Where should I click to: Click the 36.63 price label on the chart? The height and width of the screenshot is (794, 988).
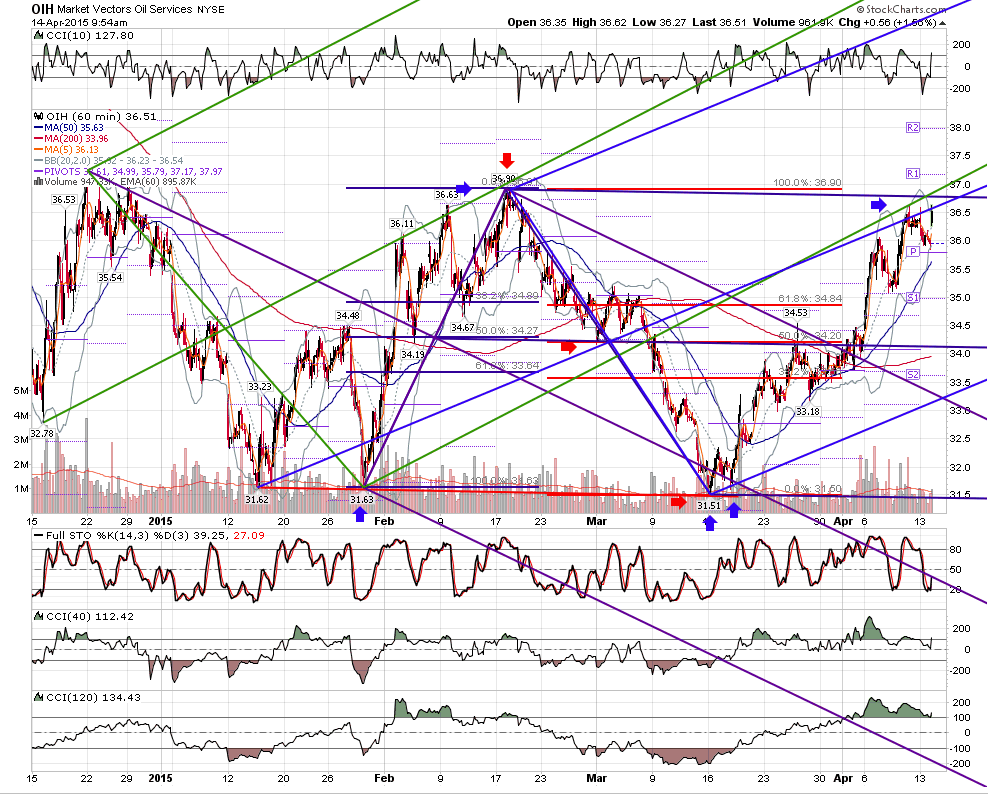tap(447, 196)
